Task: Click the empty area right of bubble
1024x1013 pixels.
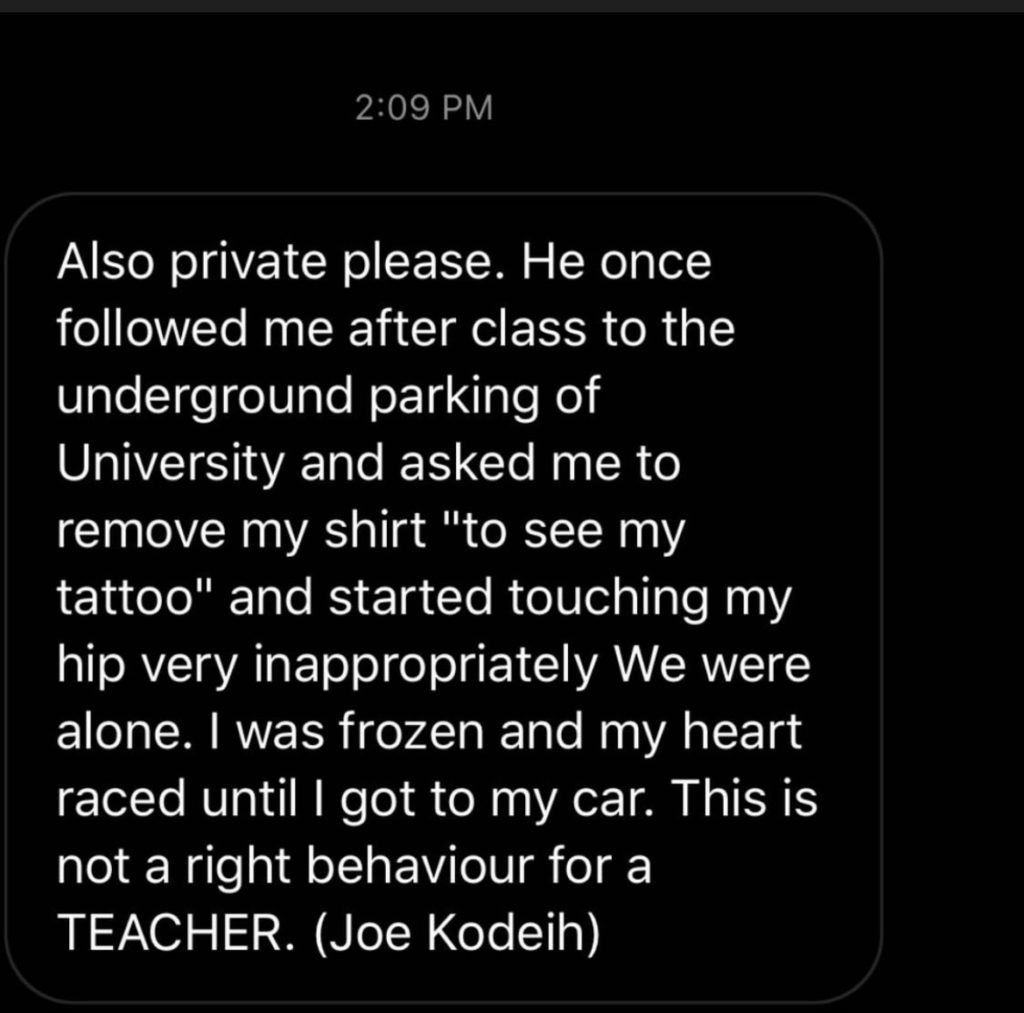Action: (953, 597)
